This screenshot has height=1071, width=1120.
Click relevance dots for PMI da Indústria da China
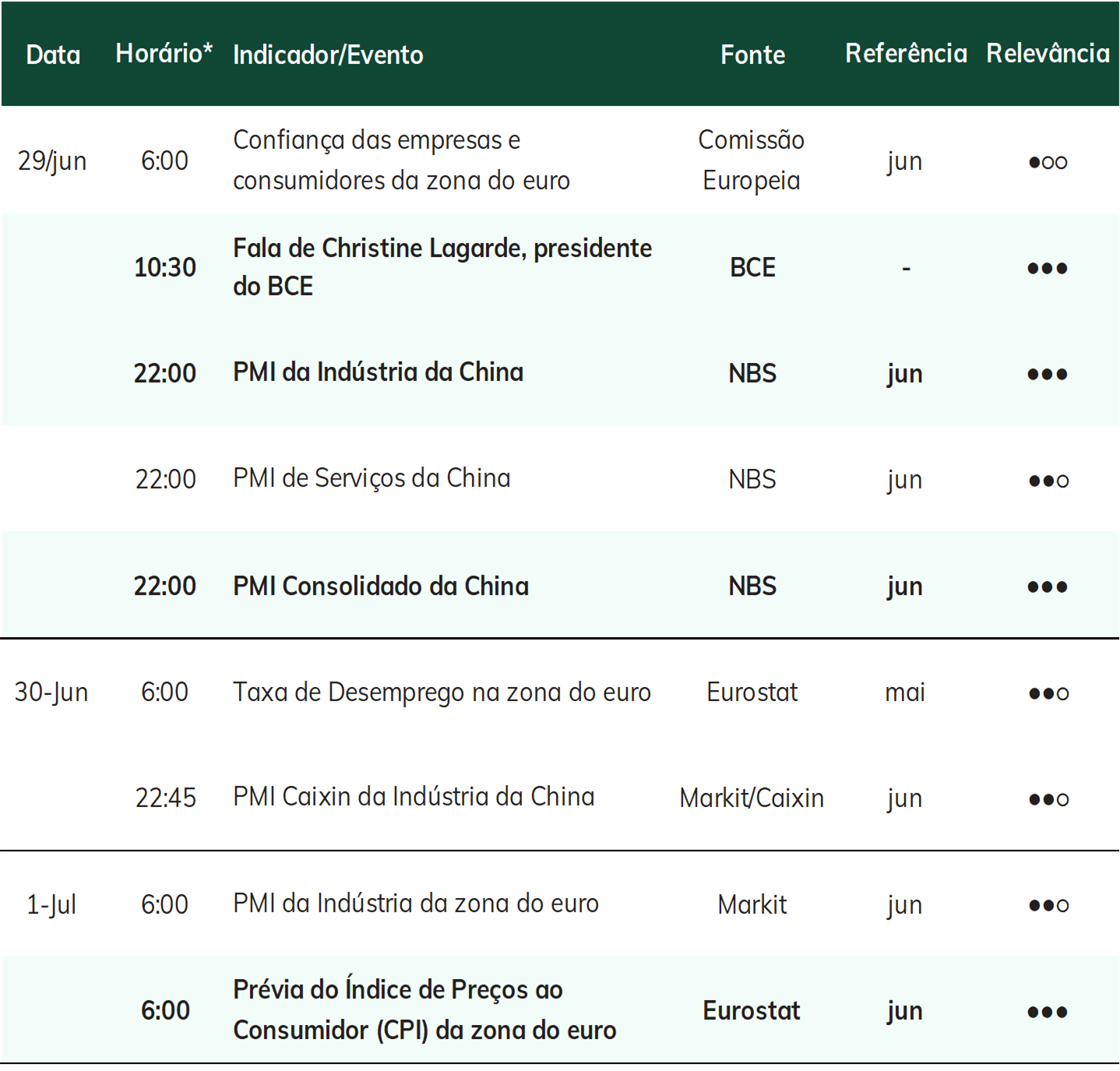(x=1048, y=374)
